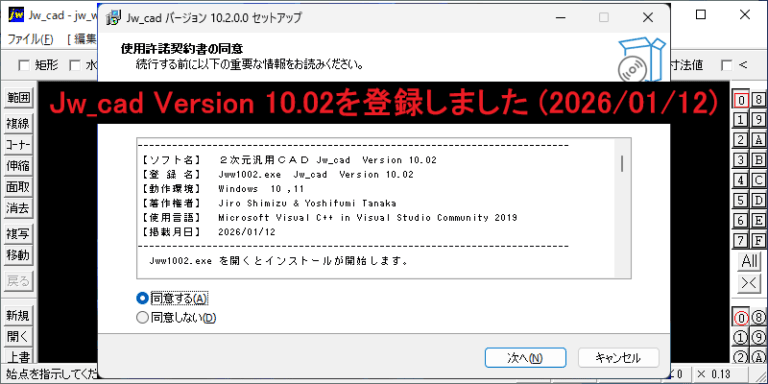The width and height of the screenshot is (768, 384).
Task: Click the キャンセル button in setup dialog
Action: tap(618, 358)
